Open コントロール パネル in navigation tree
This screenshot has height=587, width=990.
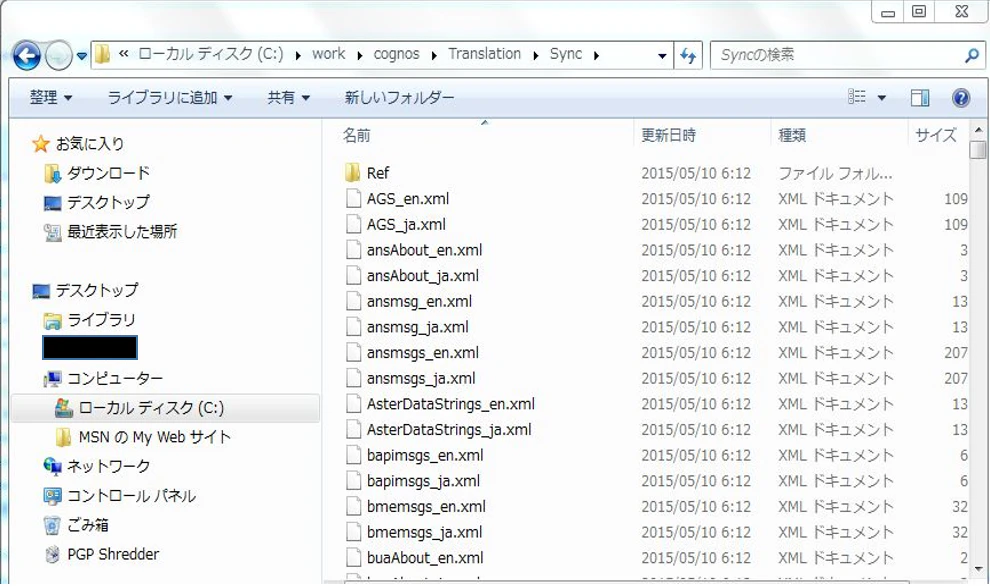(120, 496)
